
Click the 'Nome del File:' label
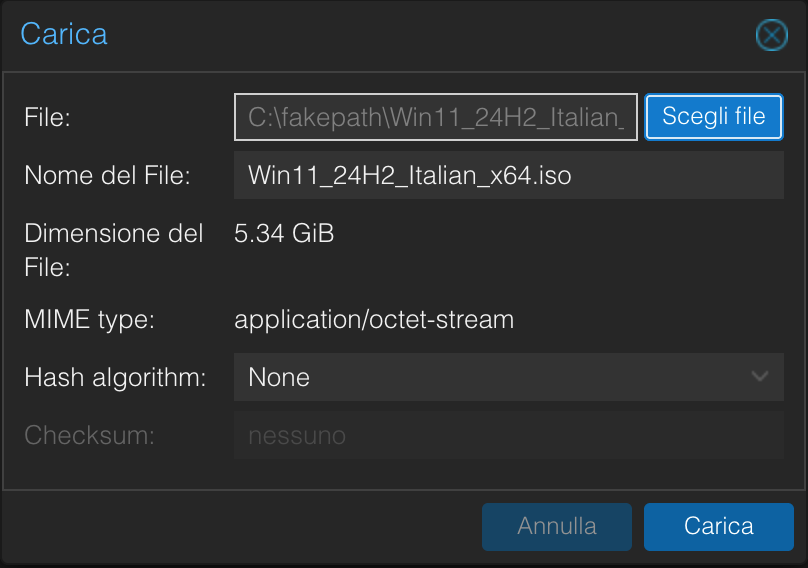pos(107,175)
